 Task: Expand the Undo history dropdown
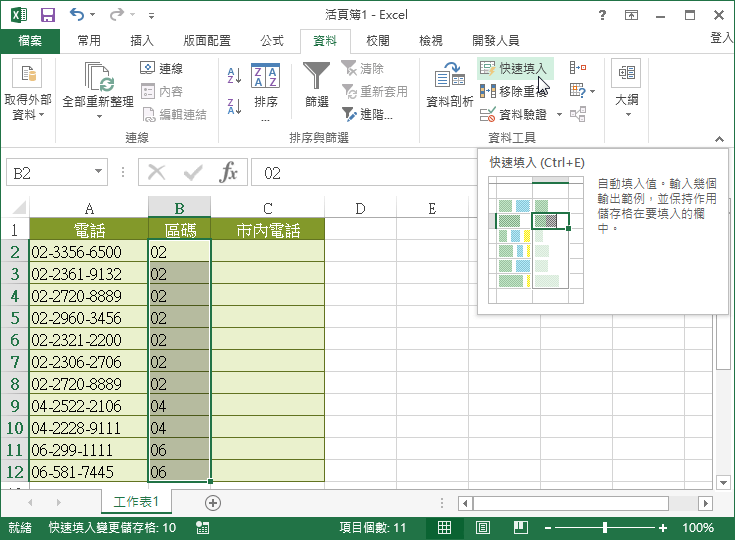tap(92, 15)
